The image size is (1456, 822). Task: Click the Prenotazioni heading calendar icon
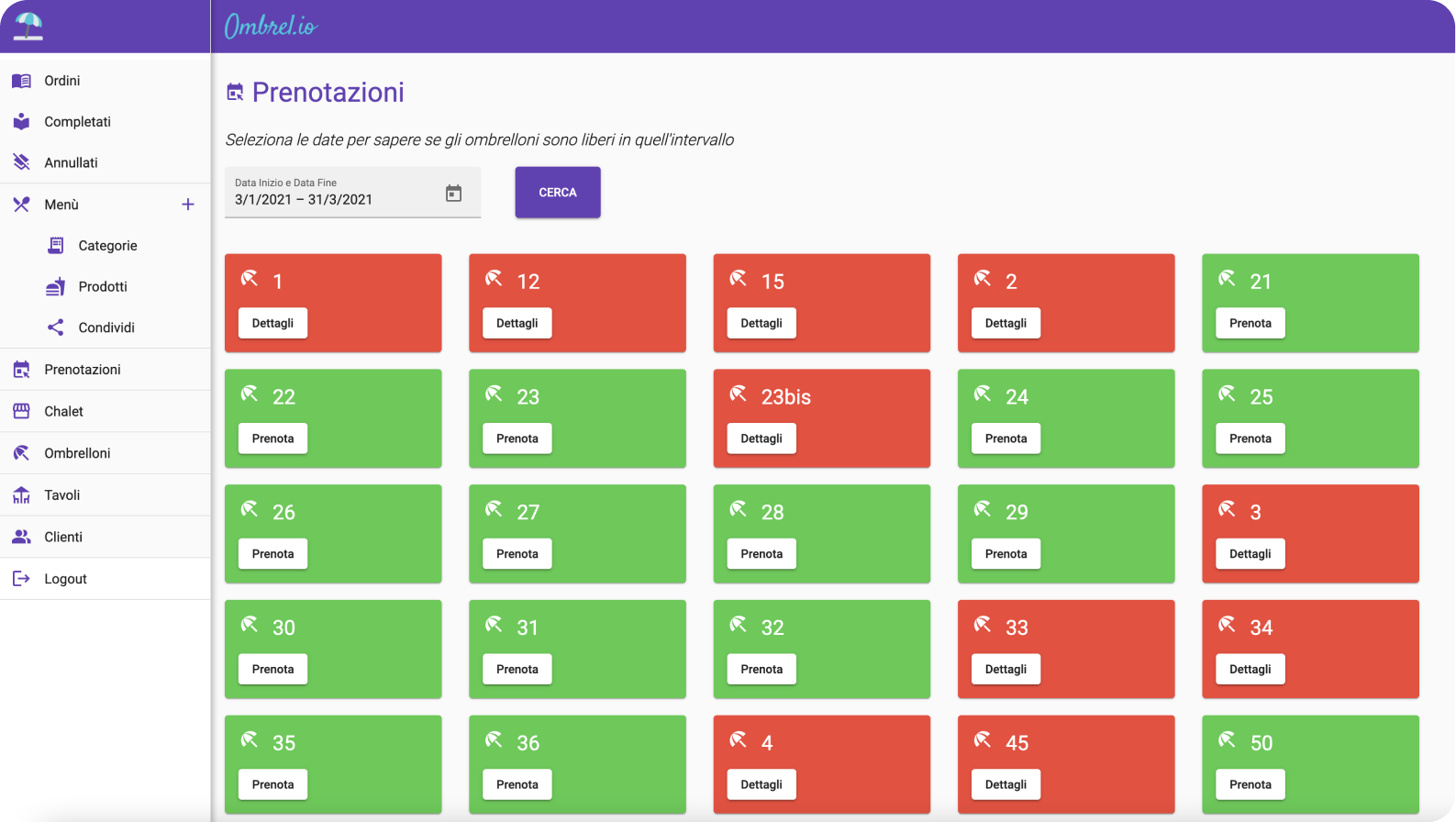coord(235,92)
